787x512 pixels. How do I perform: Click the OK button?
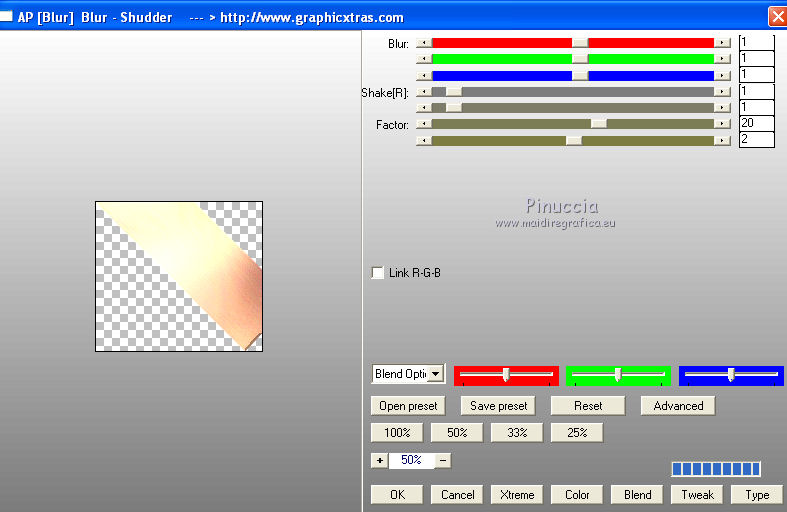tap(397, 494)
